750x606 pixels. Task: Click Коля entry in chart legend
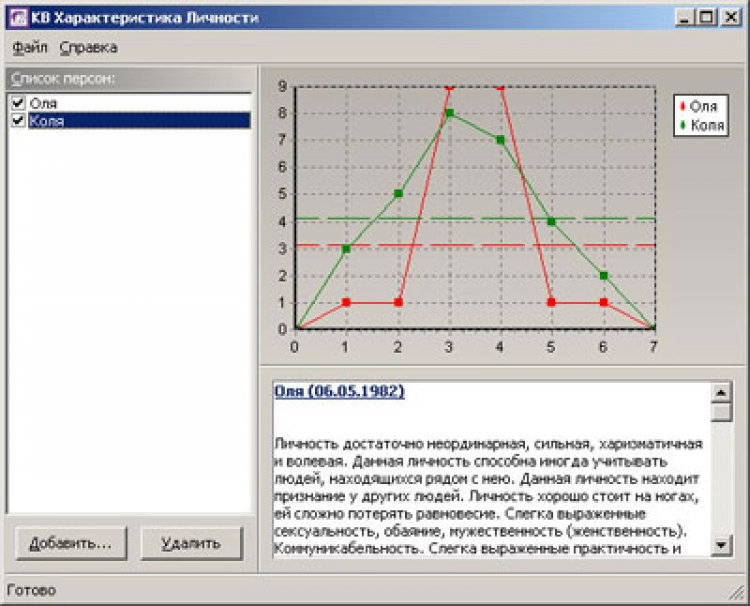coord(702,125)
